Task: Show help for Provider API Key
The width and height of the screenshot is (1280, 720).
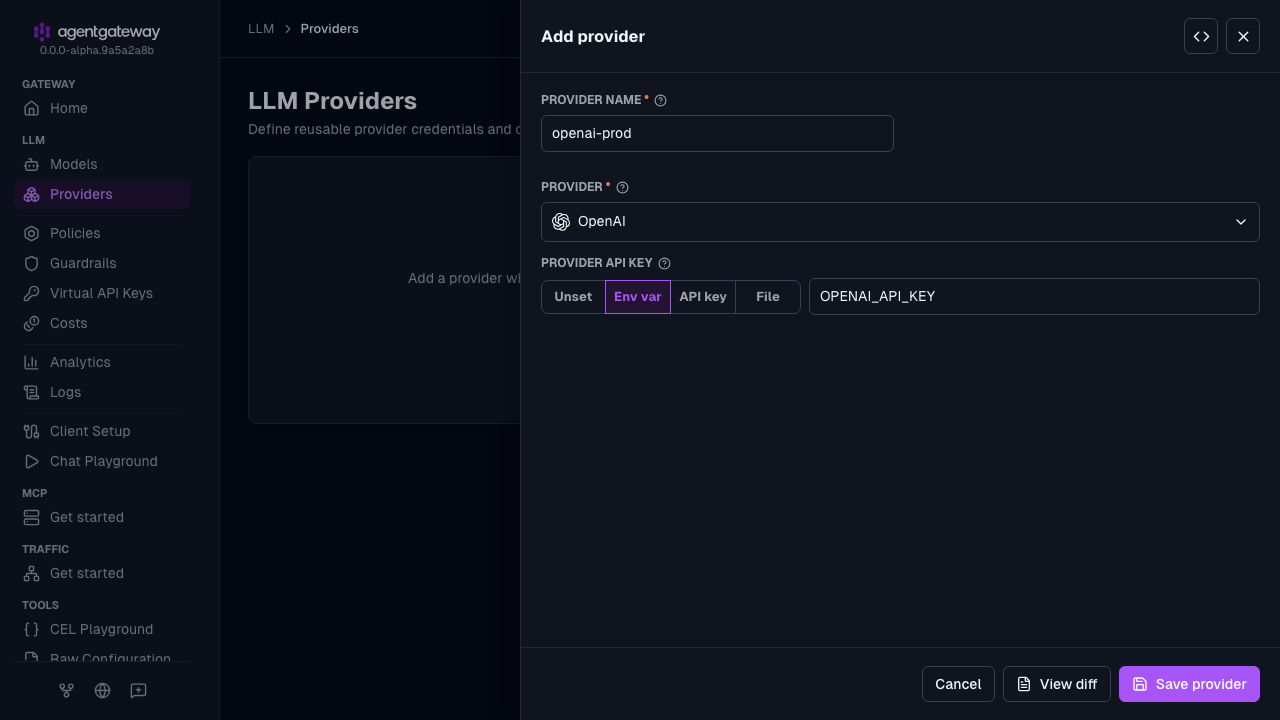Action: pos(664,263)
